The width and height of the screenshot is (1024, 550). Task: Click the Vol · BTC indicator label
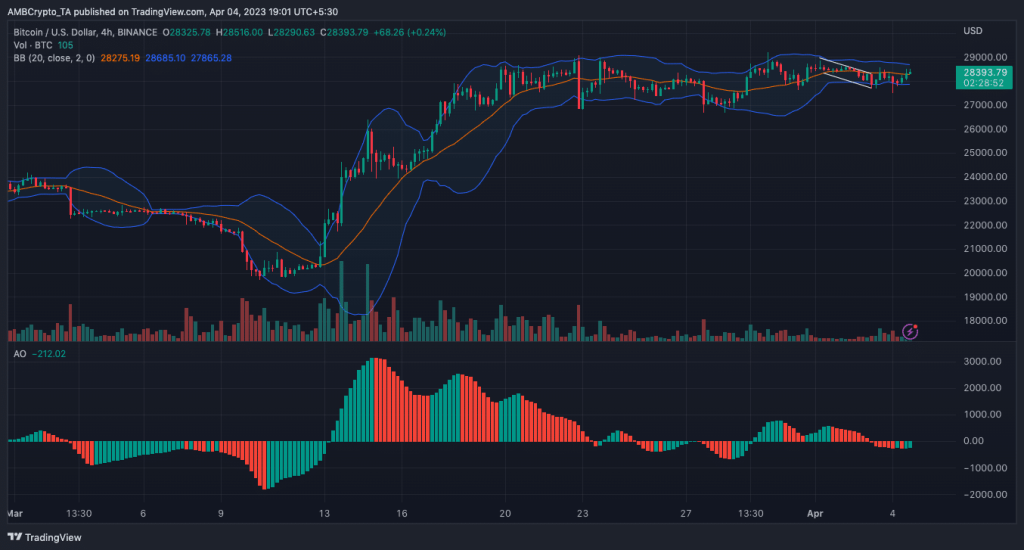pos(30,46)
